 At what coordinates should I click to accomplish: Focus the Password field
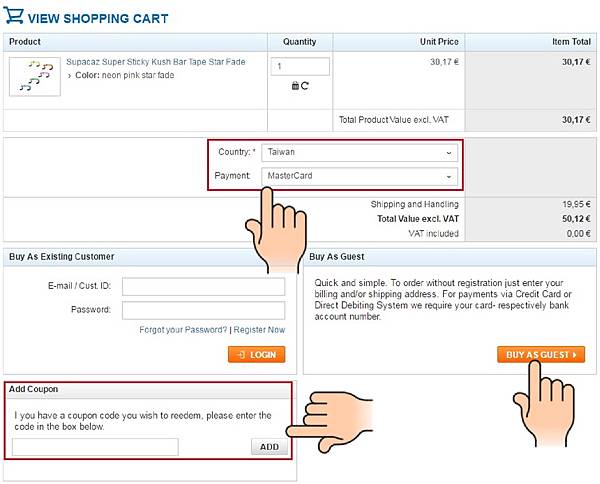point(203,310)
